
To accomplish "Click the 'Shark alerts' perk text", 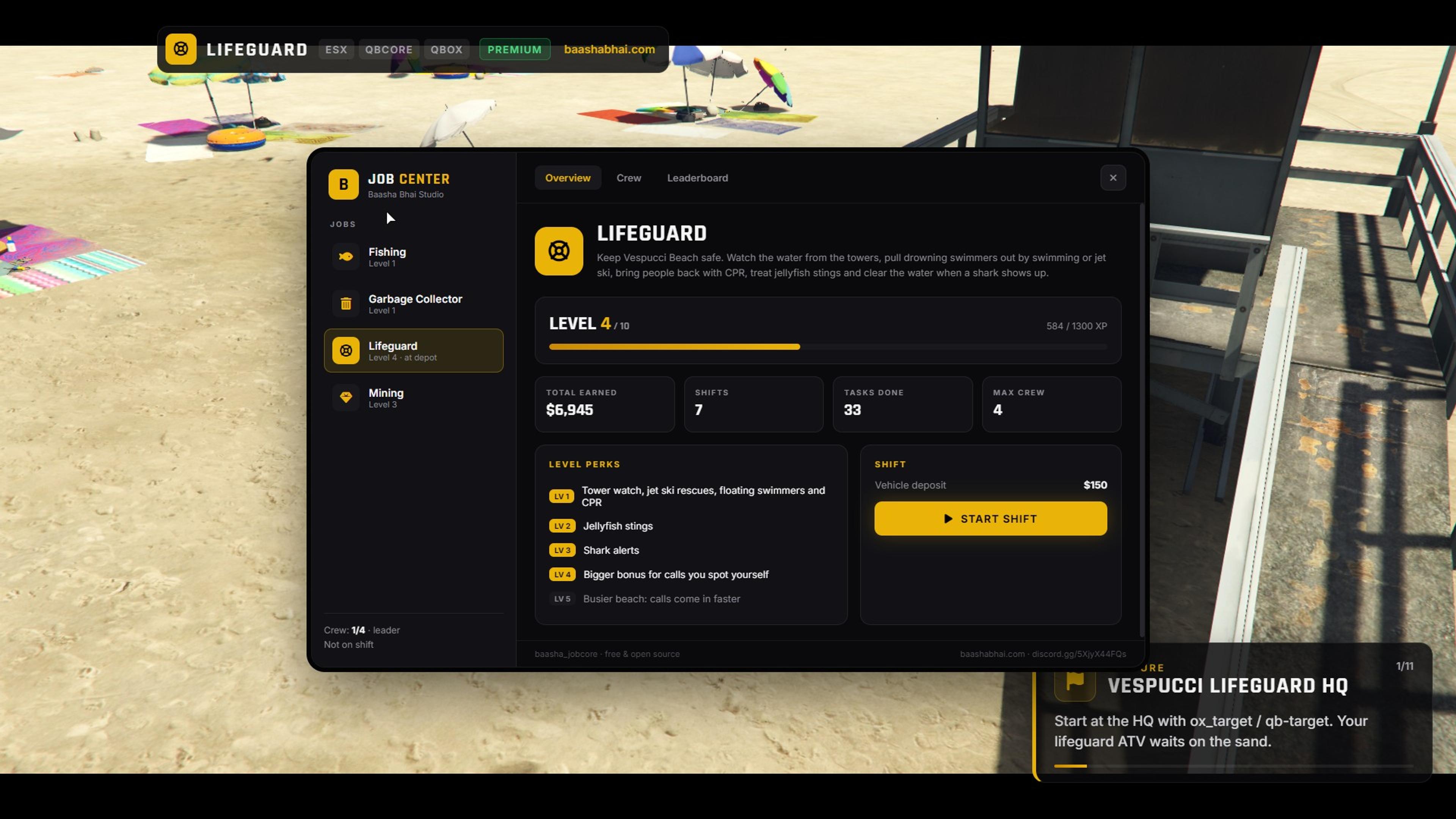I will [611, 550].
